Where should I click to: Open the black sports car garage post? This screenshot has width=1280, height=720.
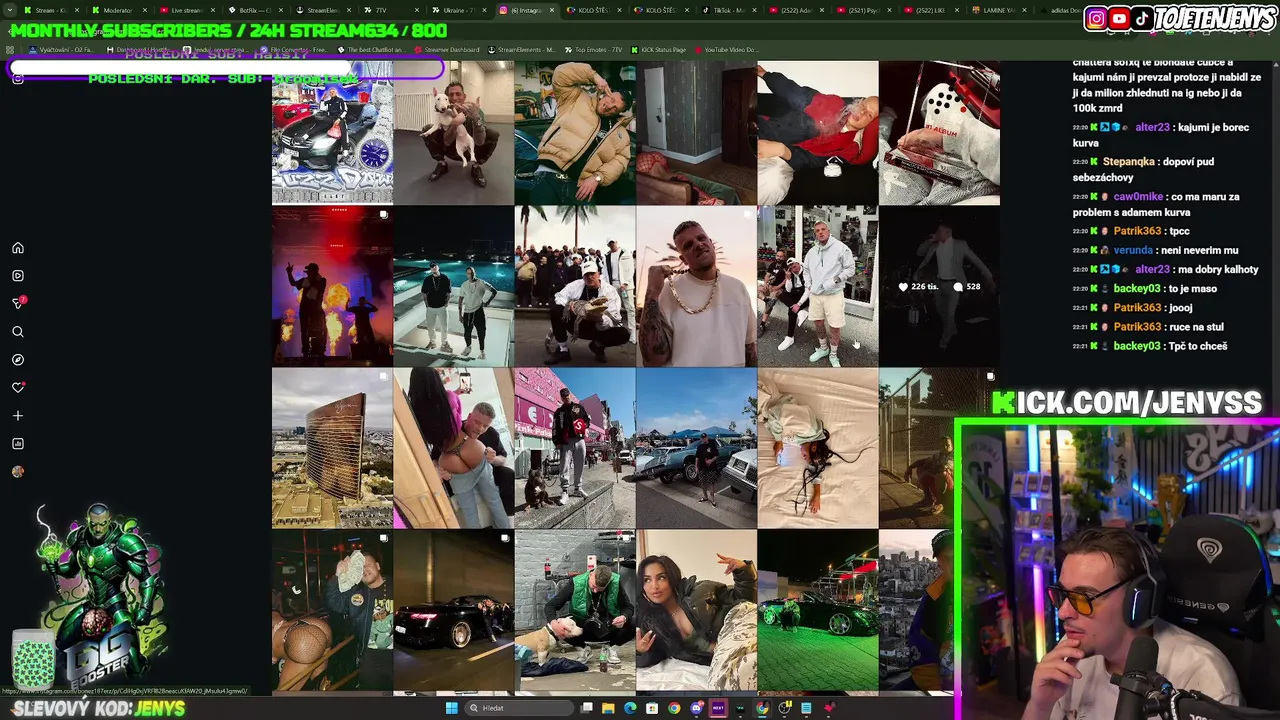click(x=453, y=610)
